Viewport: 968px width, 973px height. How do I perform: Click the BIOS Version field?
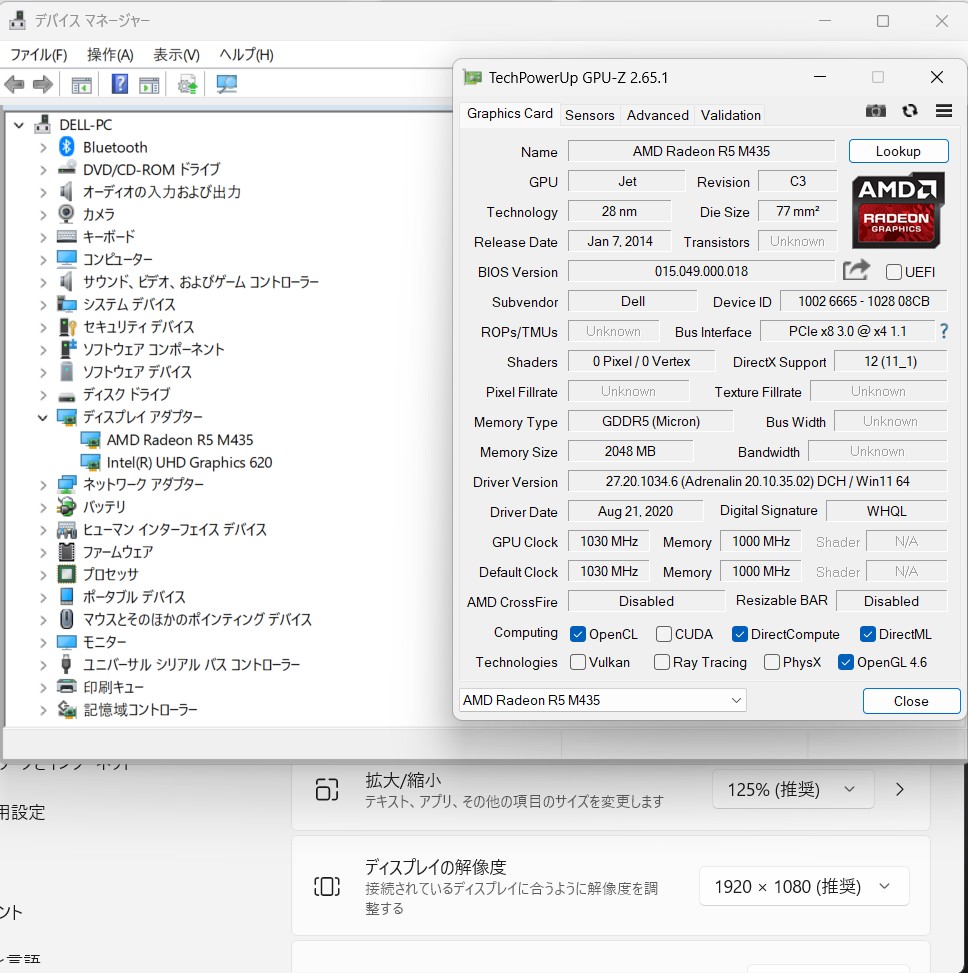coord(701,271)
